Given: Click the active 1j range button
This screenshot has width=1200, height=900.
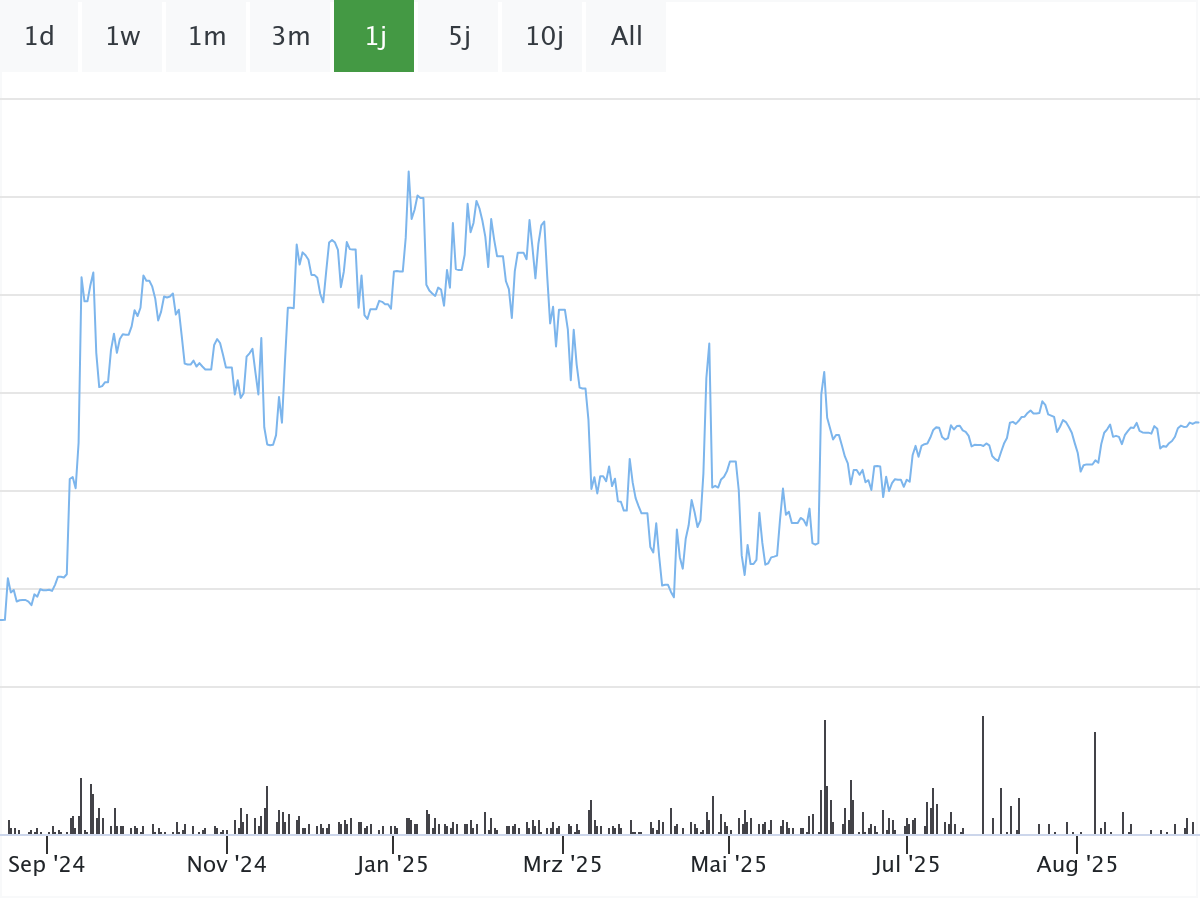Looking at the screenshot, I should 375,37.
